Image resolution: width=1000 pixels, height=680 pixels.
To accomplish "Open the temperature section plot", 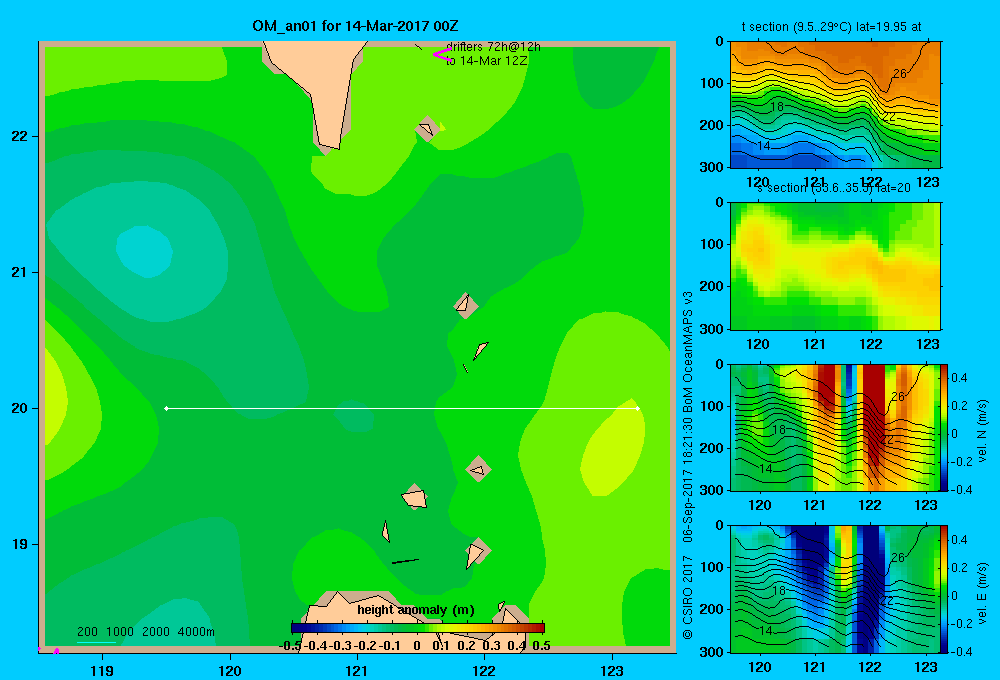I will 835,105.
